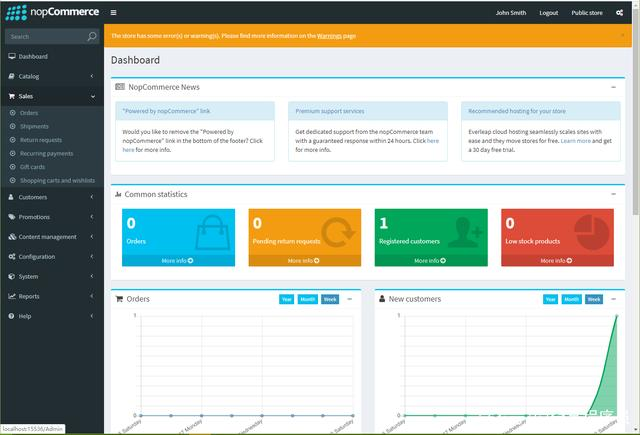Open the settings gears icon in header
640x435 pixels.
tap(619, 13)
